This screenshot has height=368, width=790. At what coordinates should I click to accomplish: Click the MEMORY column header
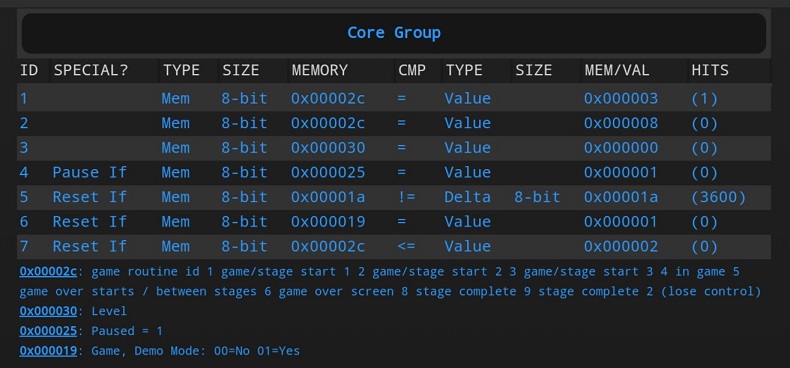319,70
